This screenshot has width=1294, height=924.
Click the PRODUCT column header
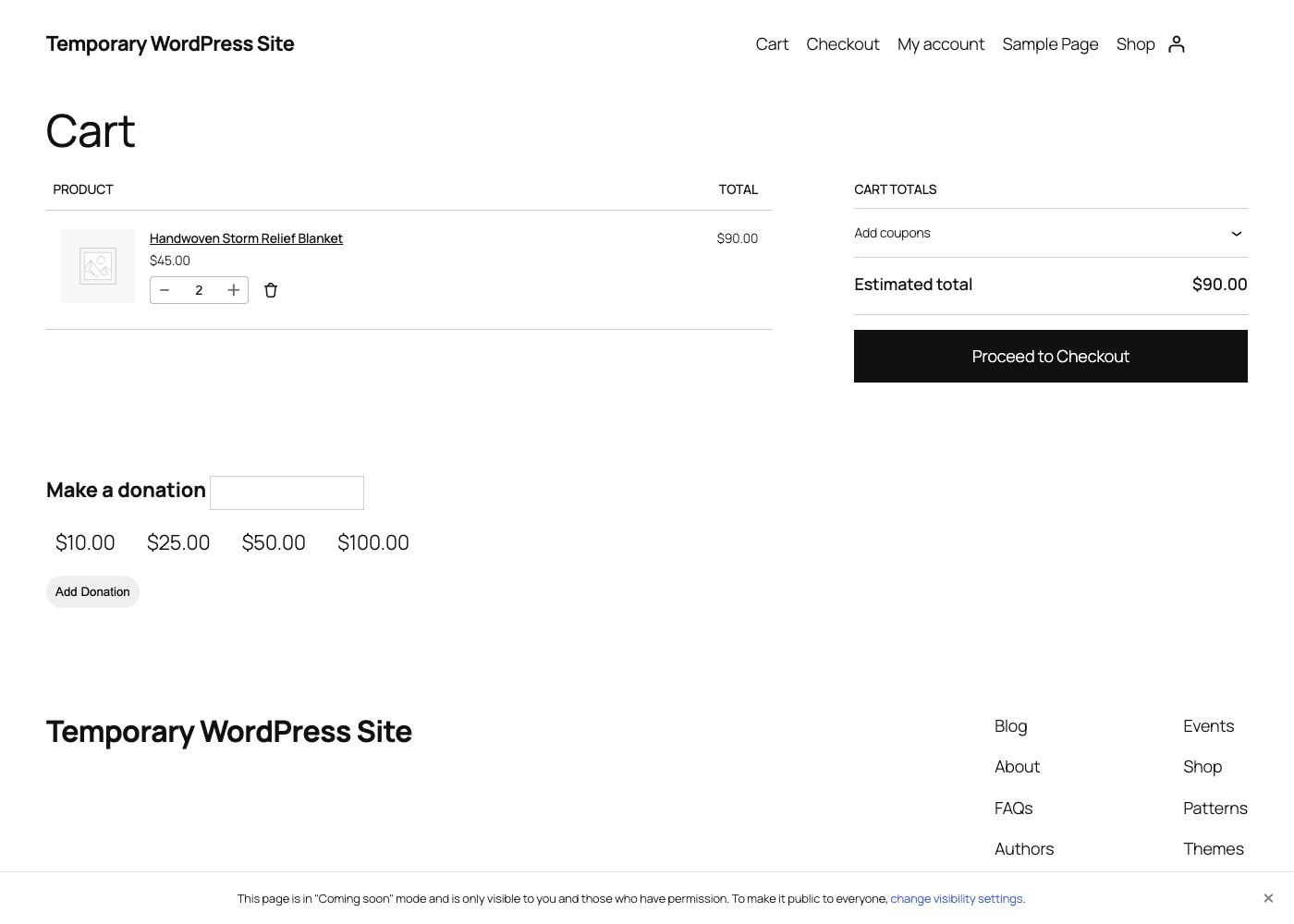point(83,189)
